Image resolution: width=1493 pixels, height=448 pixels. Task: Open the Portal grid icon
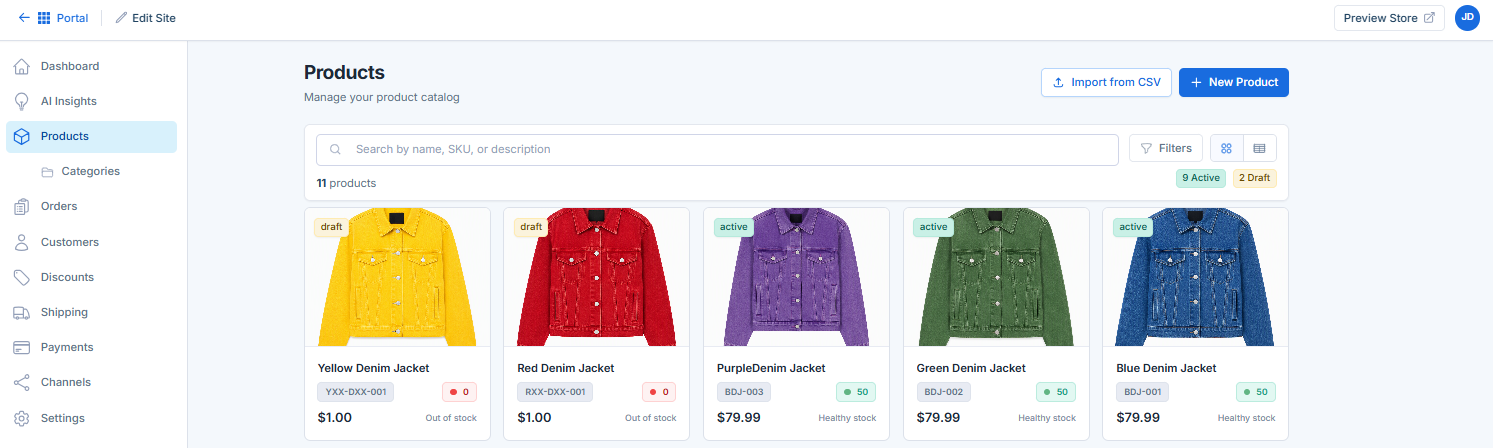[x=44, y=18]
